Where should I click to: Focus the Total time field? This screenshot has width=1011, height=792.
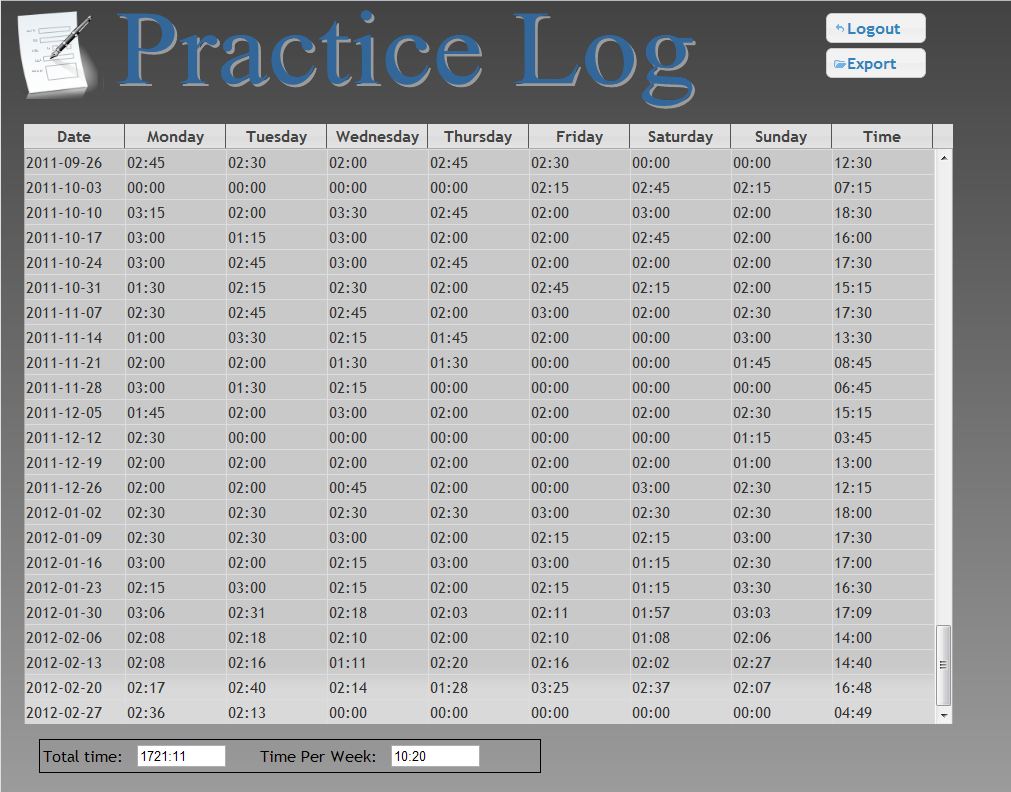point(181,756)
